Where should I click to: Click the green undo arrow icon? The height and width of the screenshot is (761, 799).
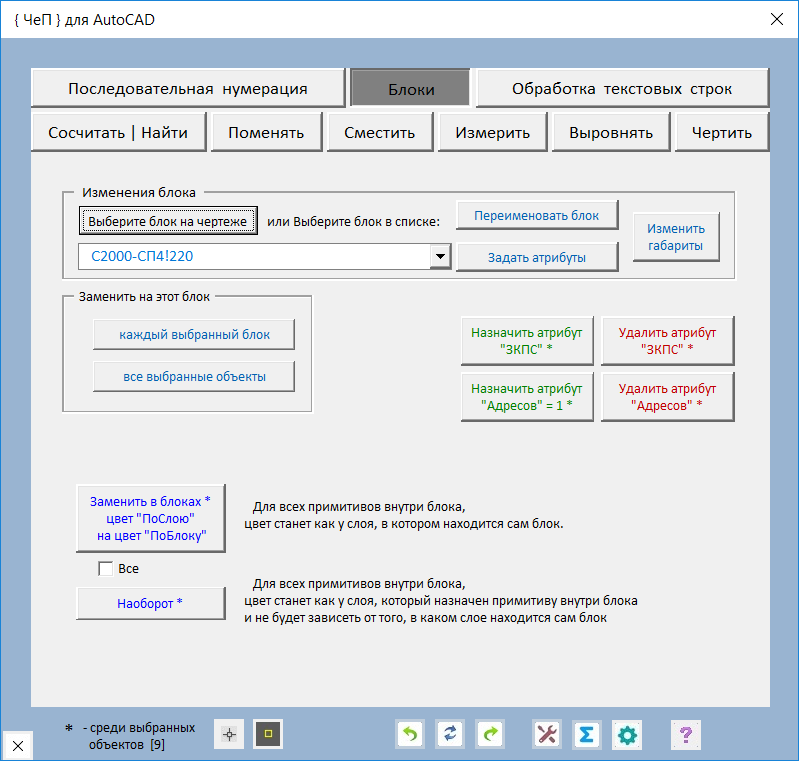point(410,735)
